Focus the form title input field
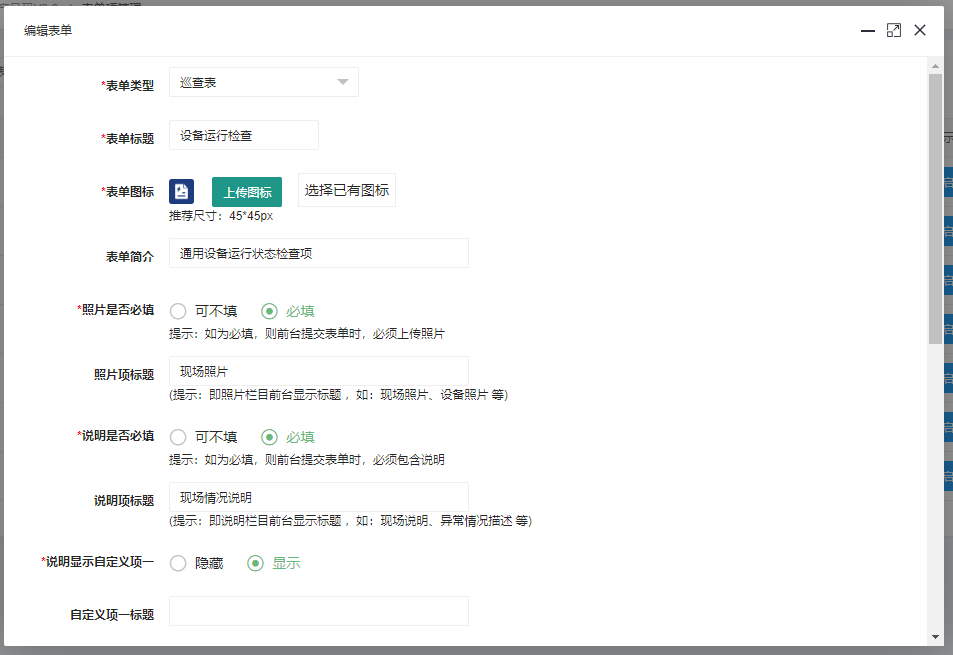The width and height of the screenshot is (953, 655). 244,135
